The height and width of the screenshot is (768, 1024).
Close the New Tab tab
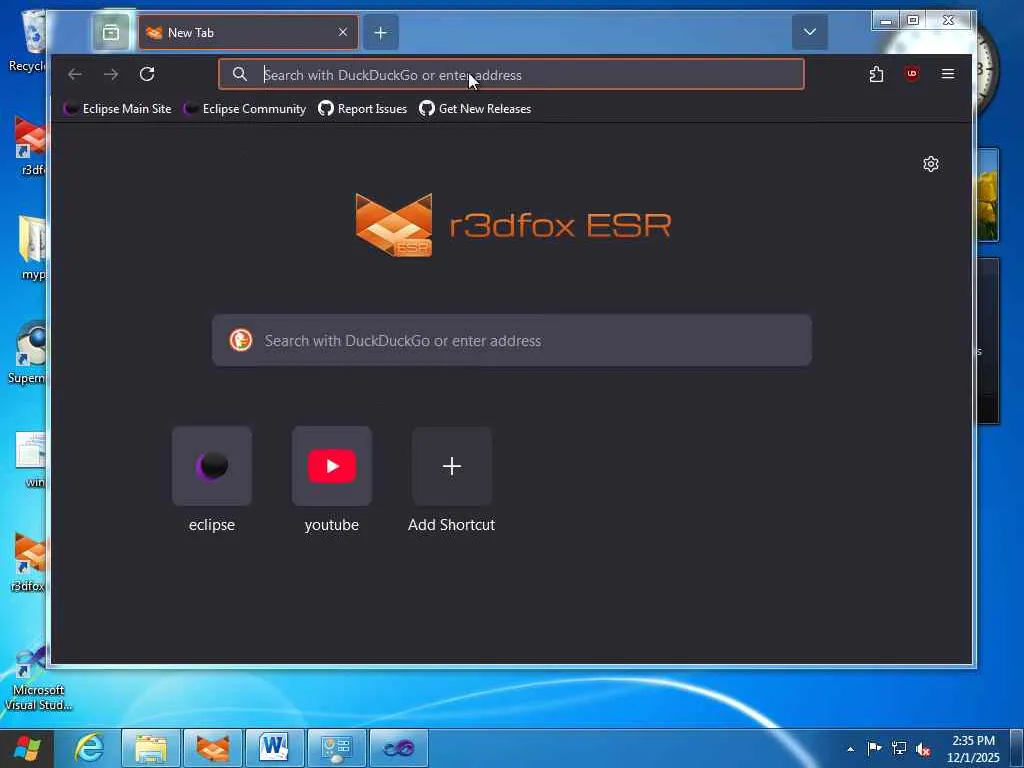(343, 32)
